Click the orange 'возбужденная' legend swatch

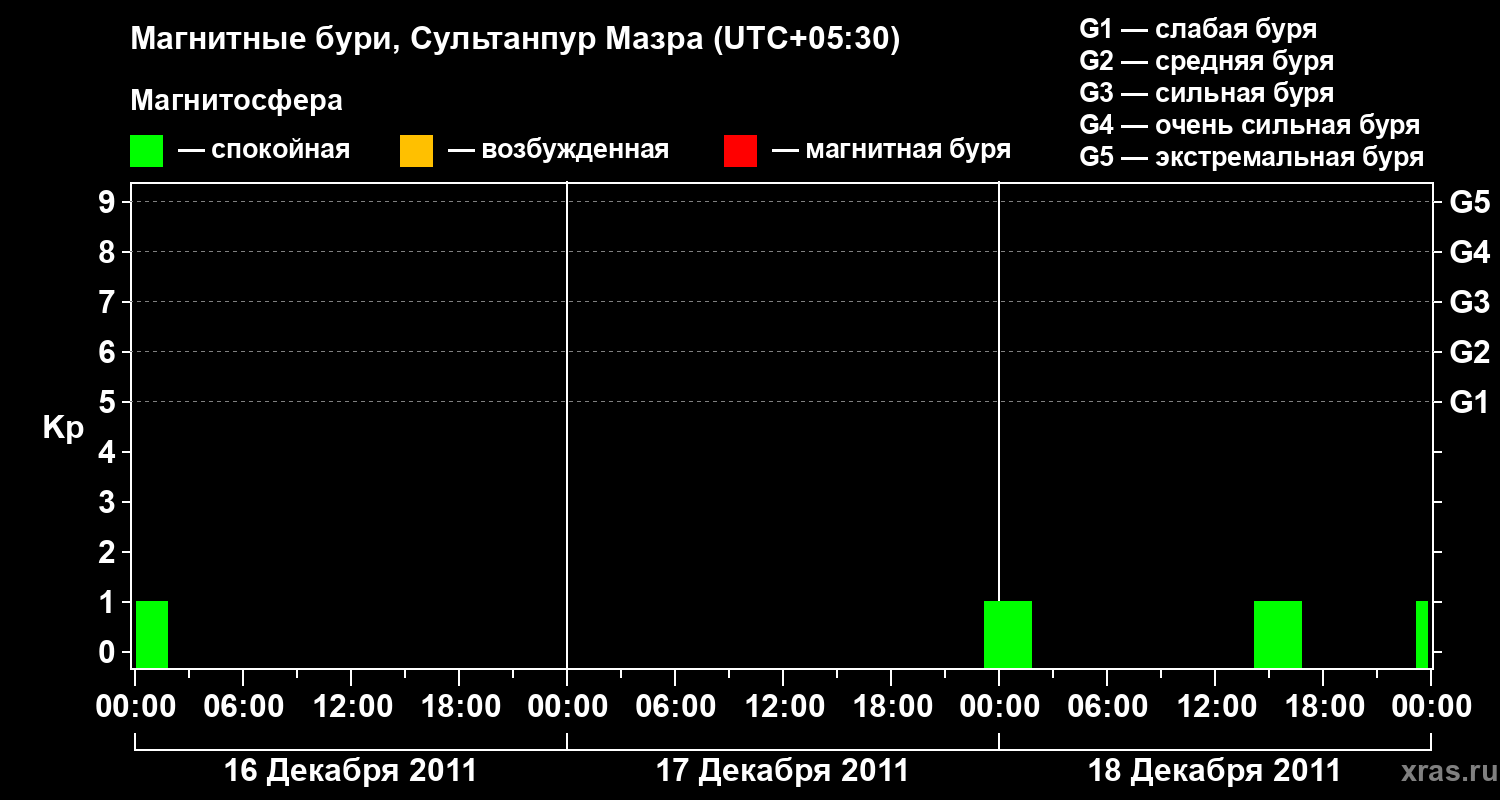click(416, 151)
